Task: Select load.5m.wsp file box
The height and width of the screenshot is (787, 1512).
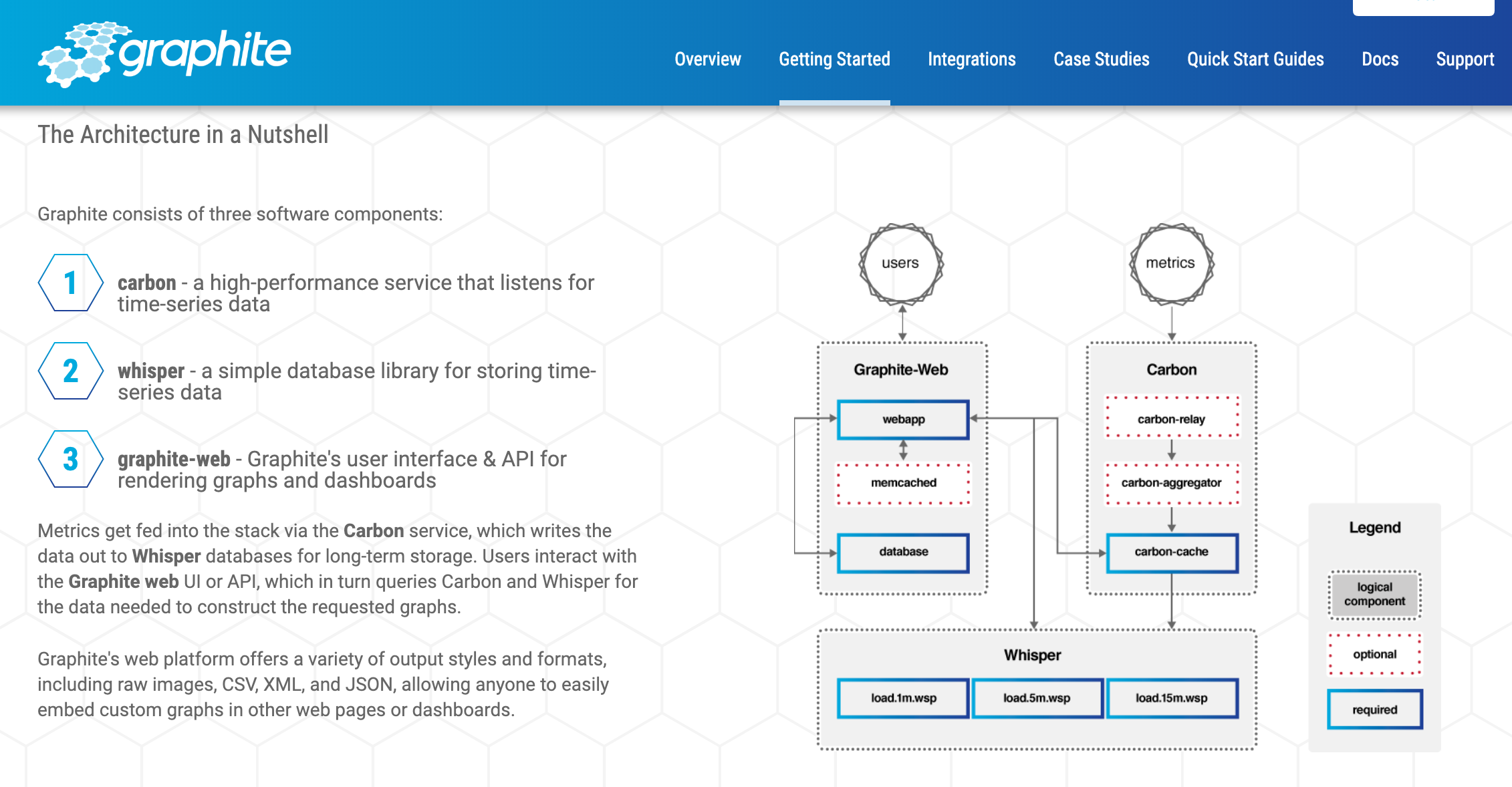Action: pos(1037,698)
